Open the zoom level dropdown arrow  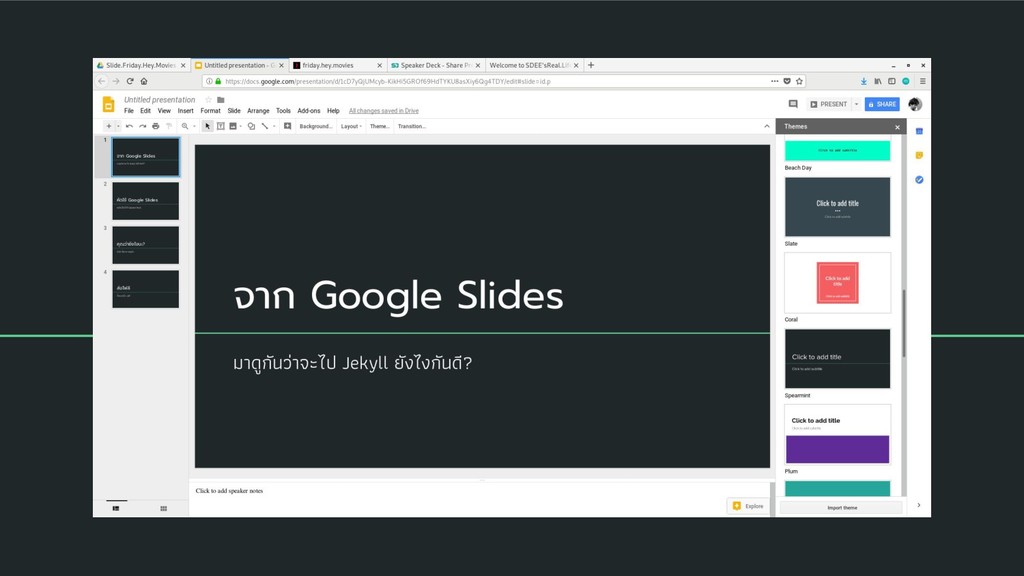[x=194, y=127]
